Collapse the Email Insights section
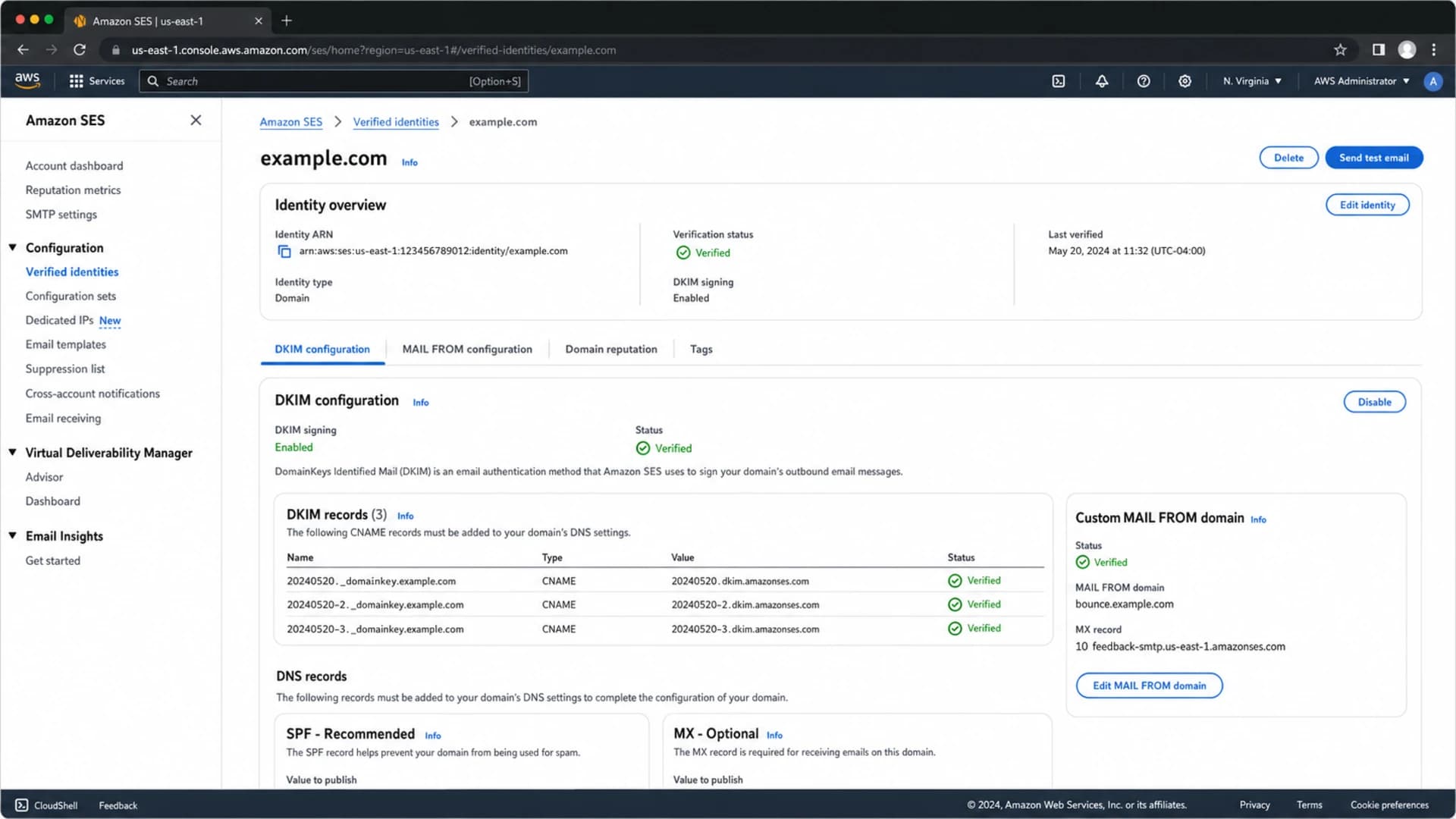 (x=12, y=535)
